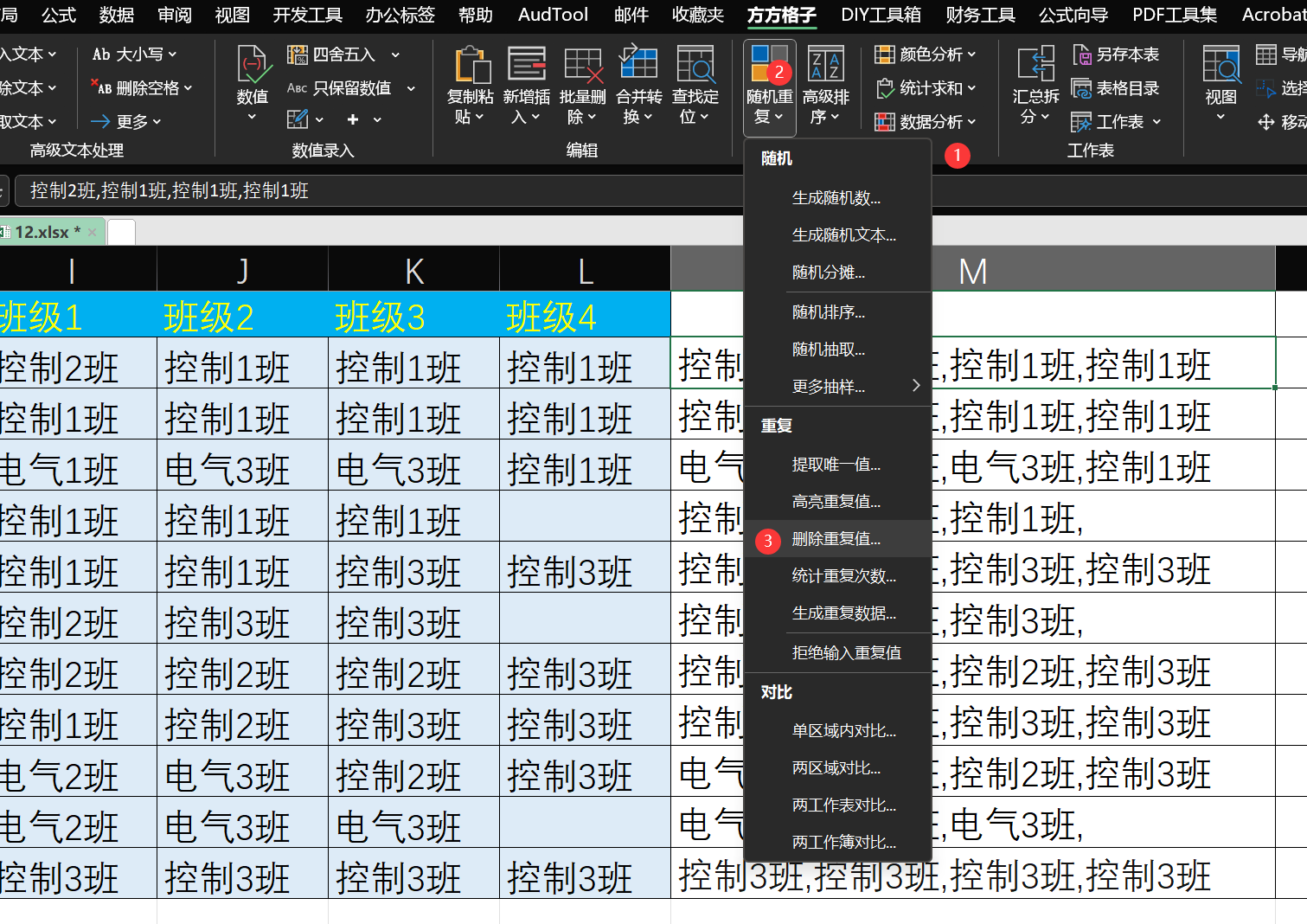Open the 数值 tool icon
Screen dimensions: 1307x924
click(x=253, y=66)
